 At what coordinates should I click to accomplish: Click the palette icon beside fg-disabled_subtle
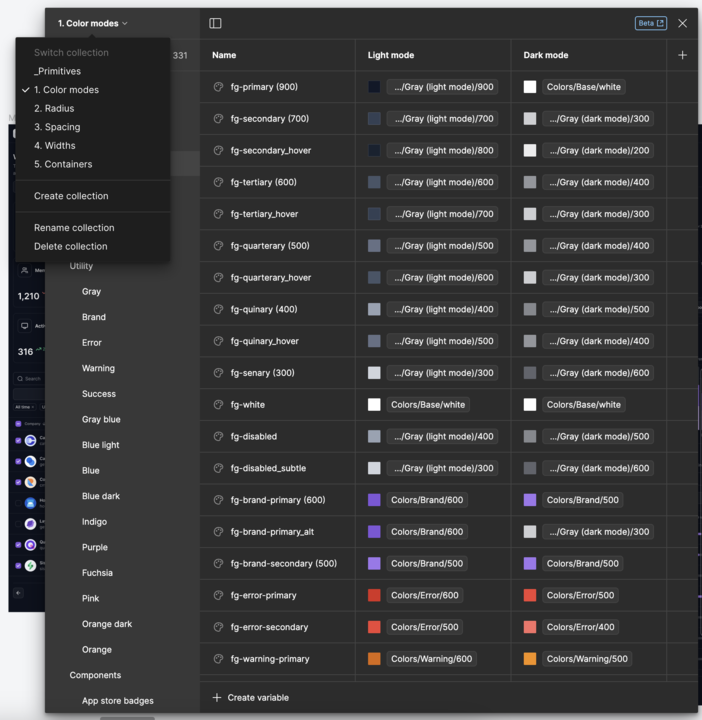click(x=219, y=468)
